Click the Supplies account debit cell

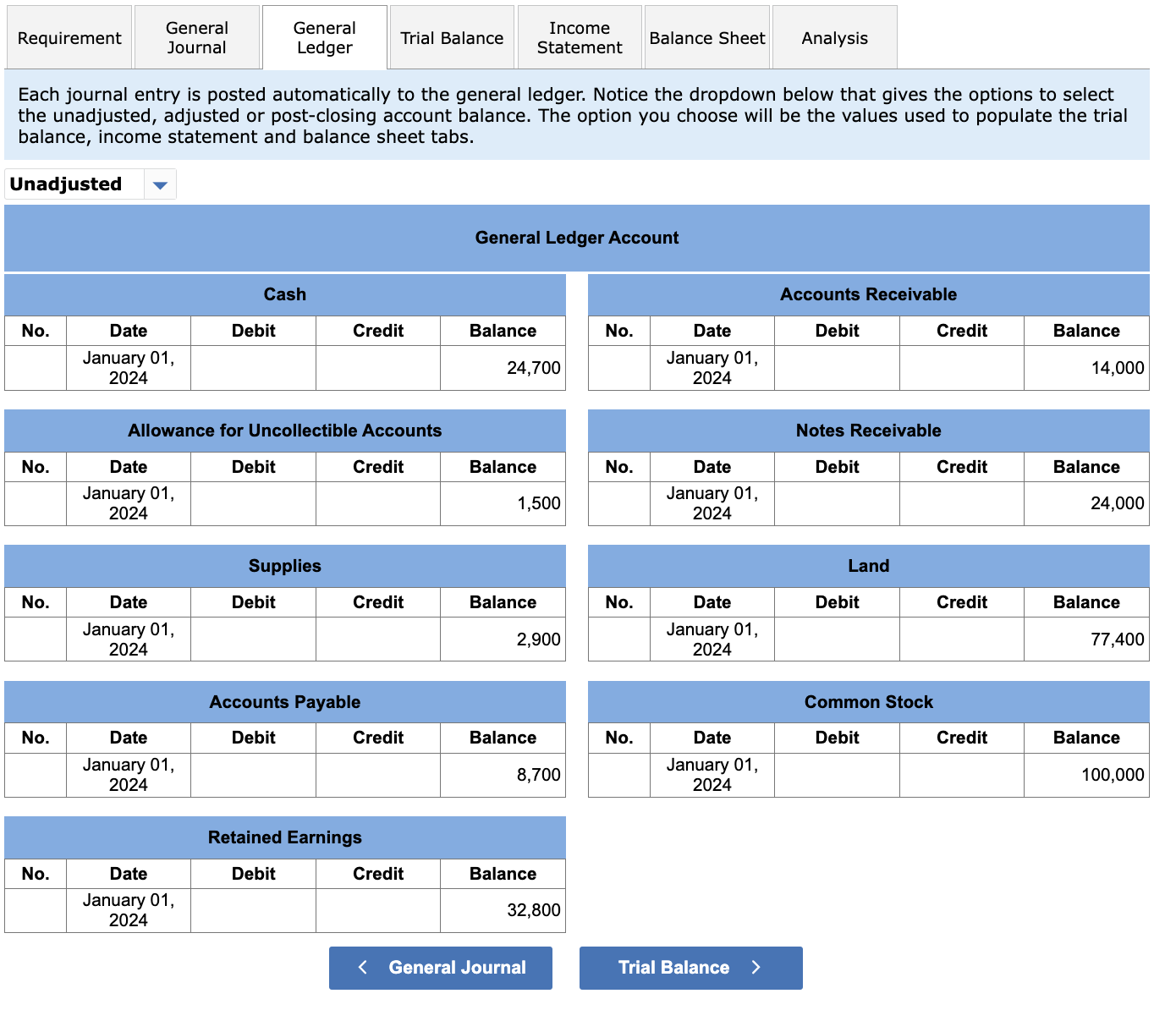[254, 639]
